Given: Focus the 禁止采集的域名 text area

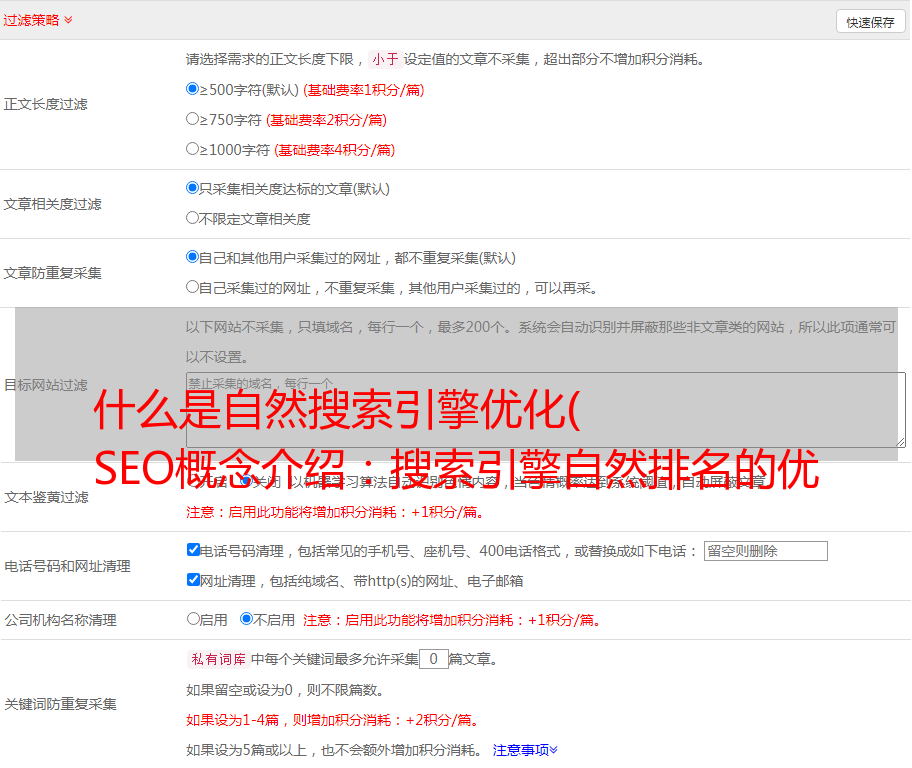Looking at the screenshot, I should [x=545, y=409].
